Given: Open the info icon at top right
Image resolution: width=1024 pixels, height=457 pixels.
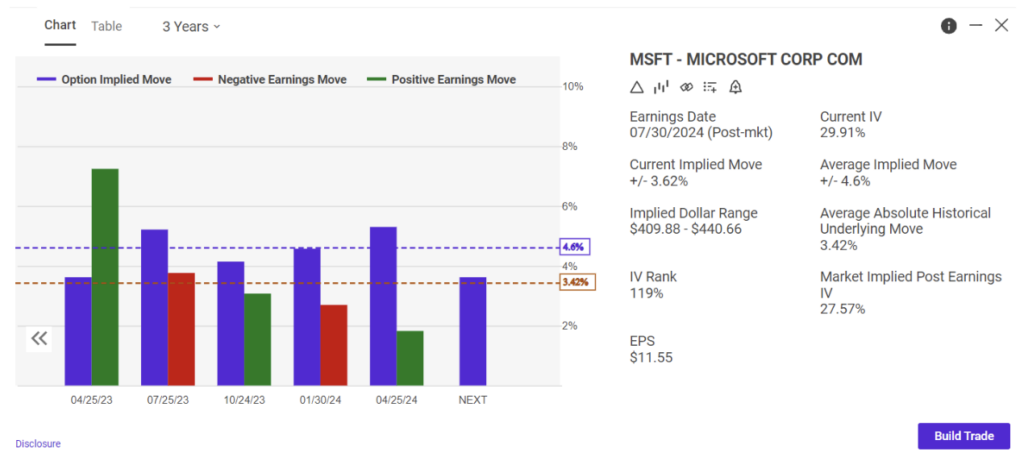Looking at the screenshot, I should point(948,26).
